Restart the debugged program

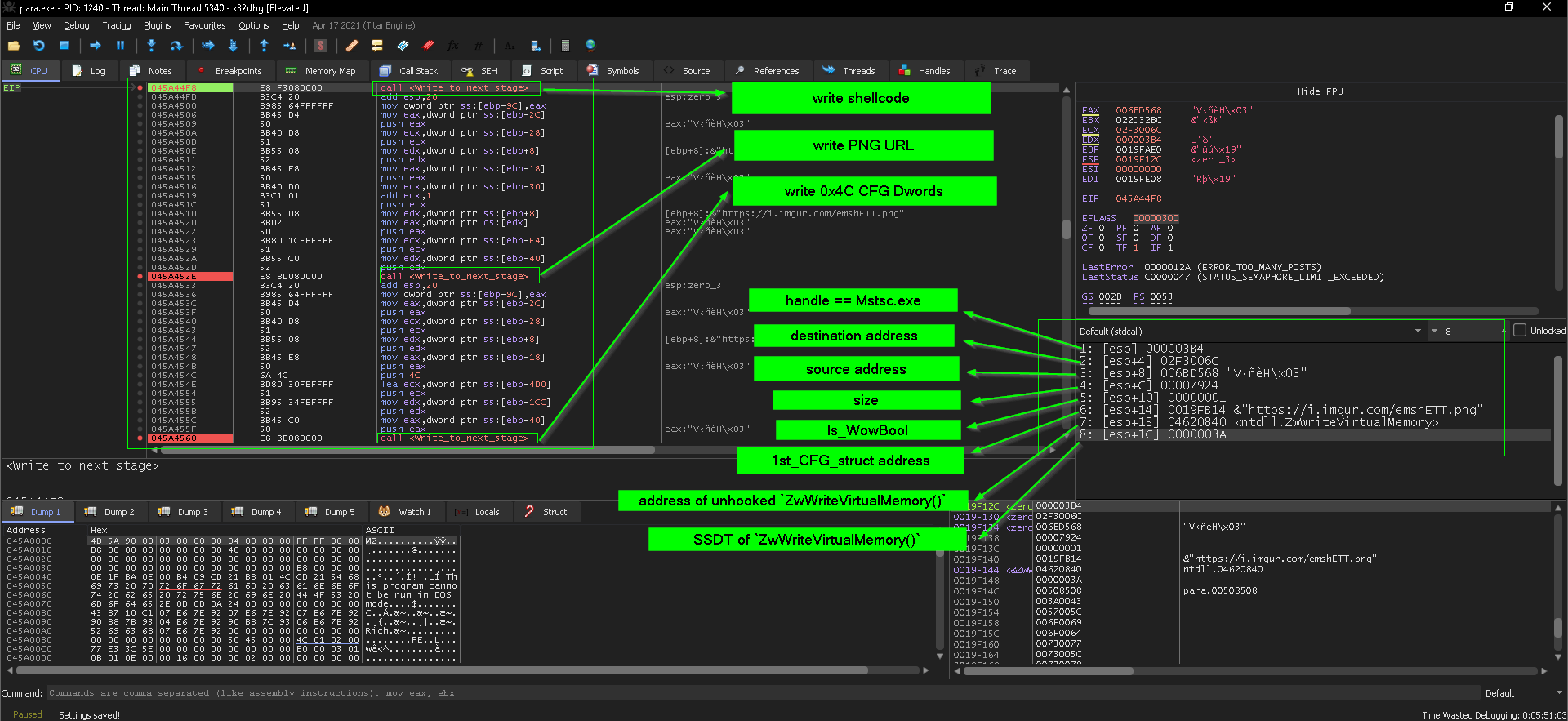tap(39, 46)
